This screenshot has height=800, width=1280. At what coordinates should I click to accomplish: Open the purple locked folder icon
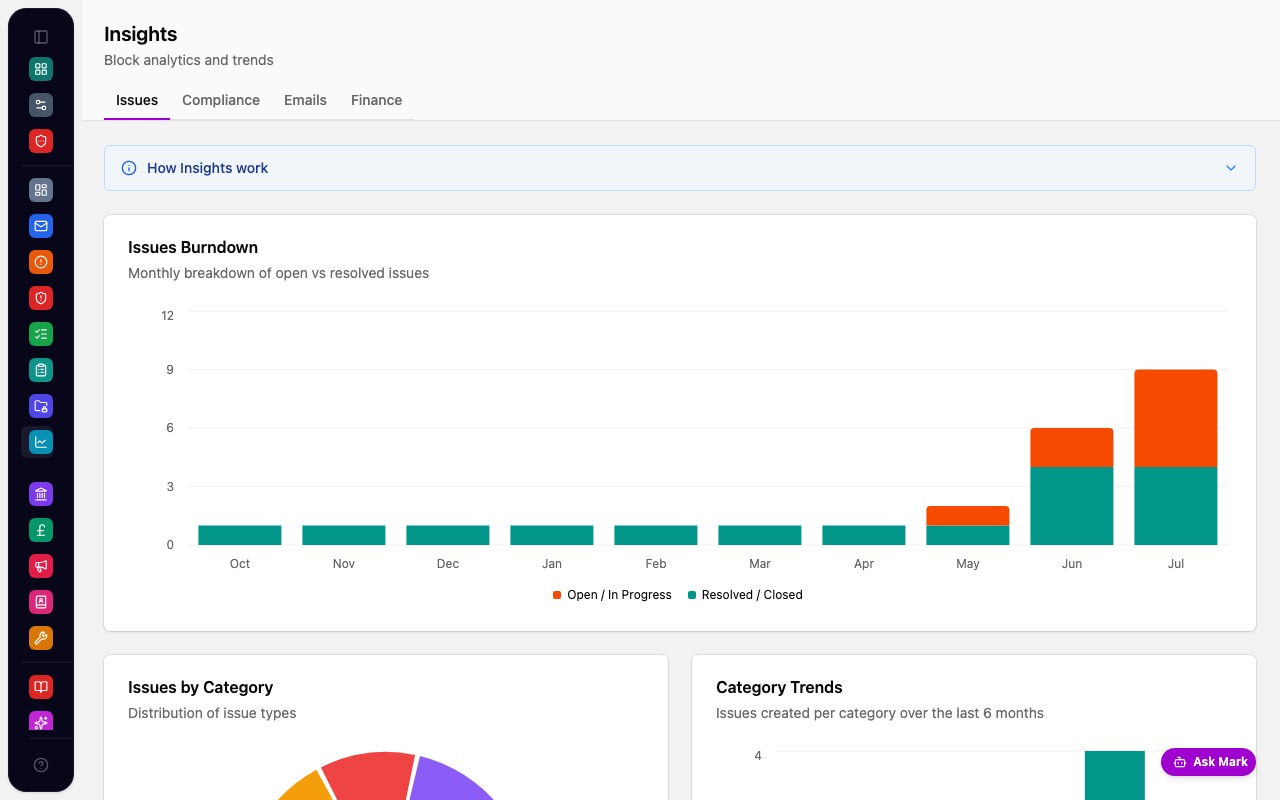pyautogui.click(x=41, y=406)
